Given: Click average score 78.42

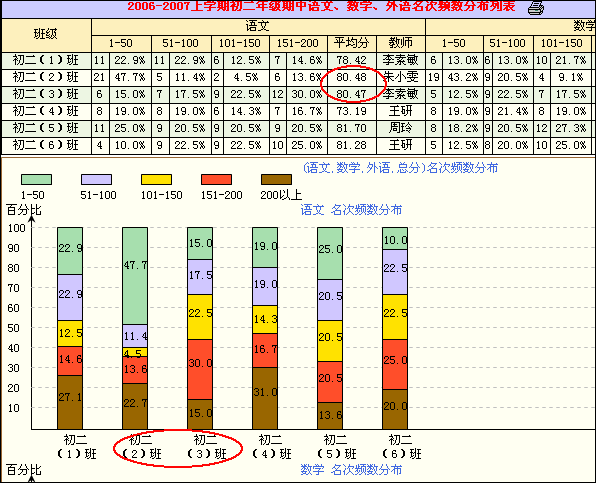Looking at the screenshot, I should (x=352, y=60).
